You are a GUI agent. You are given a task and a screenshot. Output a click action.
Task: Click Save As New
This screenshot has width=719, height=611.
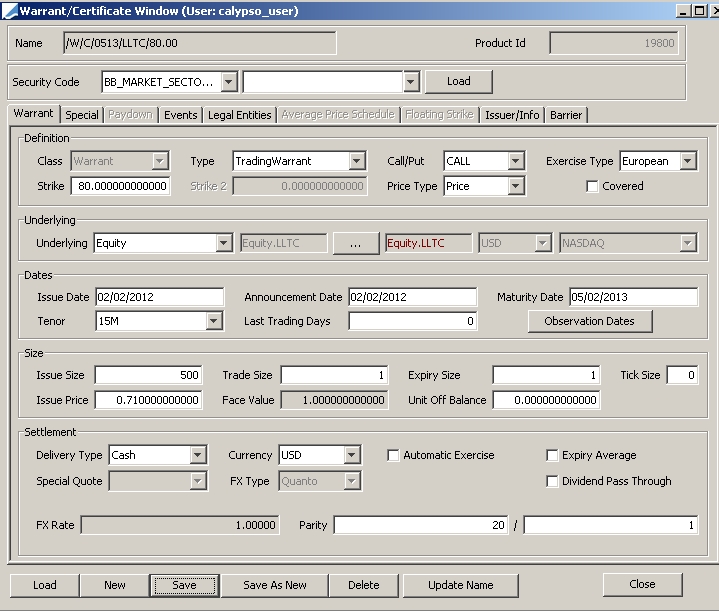point(275,585)
